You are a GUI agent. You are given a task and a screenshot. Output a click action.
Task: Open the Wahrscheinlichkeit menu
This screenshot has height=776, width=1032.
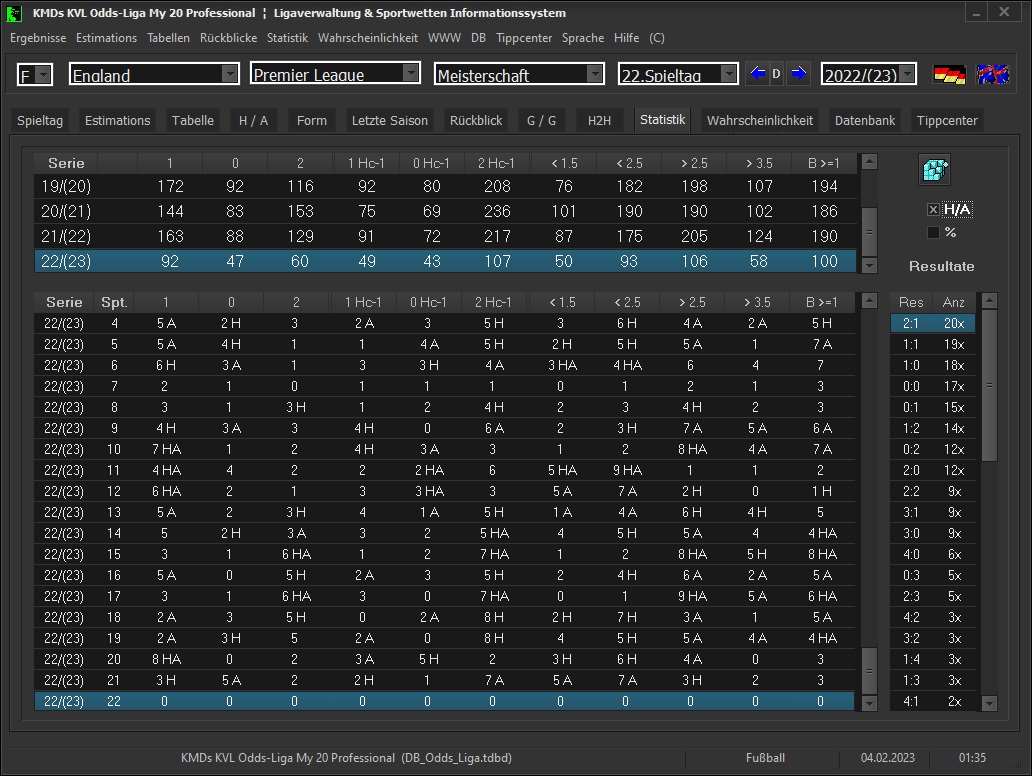coord(368,38)
